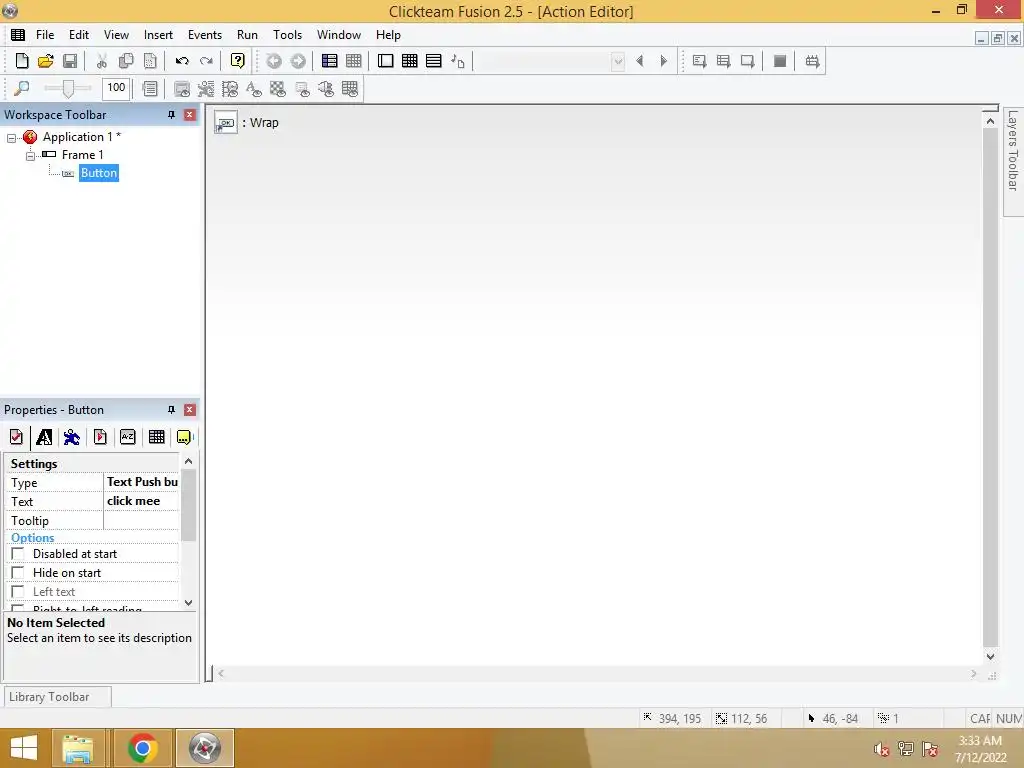Image resolution: width=1024 pixels, height=768 pixels.
Task: Show the Values A-Z properties tab
Action: (128, 437)
